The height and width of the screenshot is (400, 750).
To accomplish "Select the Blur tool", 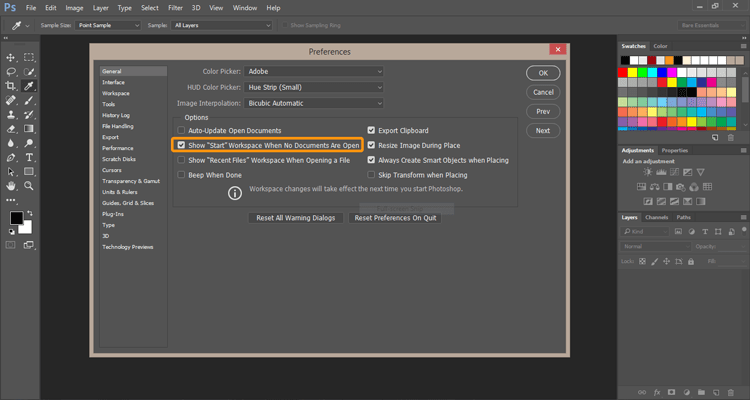I will (11, 143).
